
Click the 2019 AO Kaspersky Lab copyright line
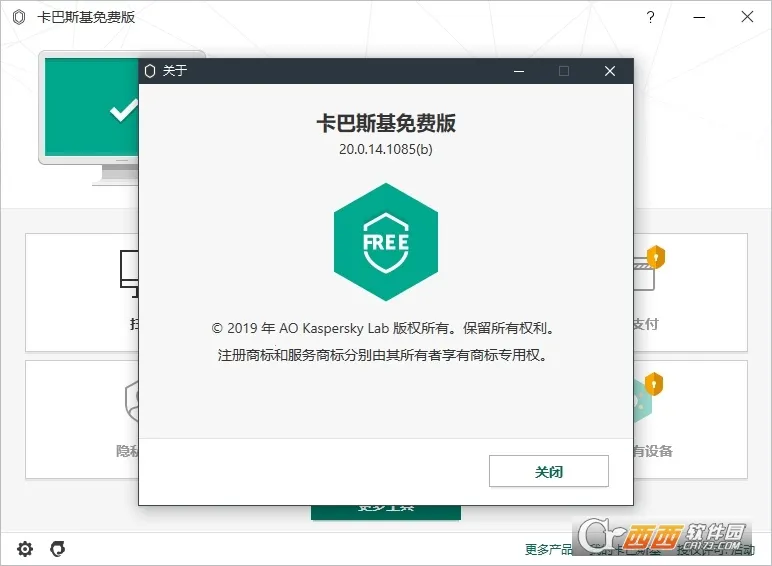pyautogui.click(x=383, y=328)
